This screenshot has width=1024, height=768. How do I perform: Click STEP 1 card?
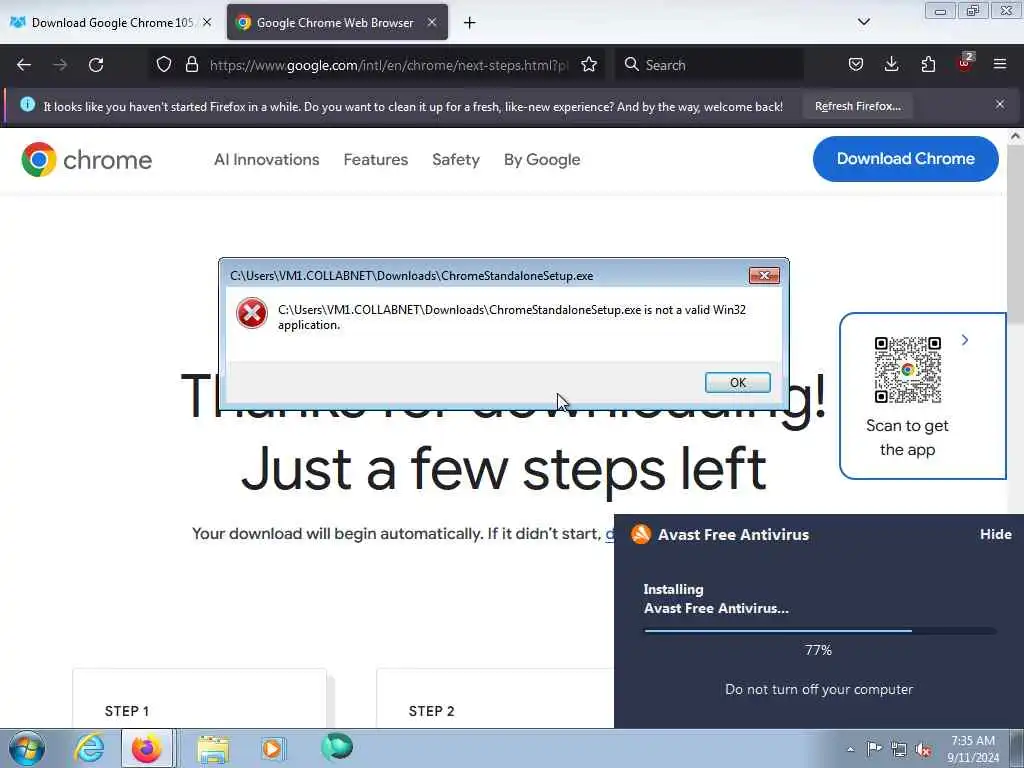199,699
